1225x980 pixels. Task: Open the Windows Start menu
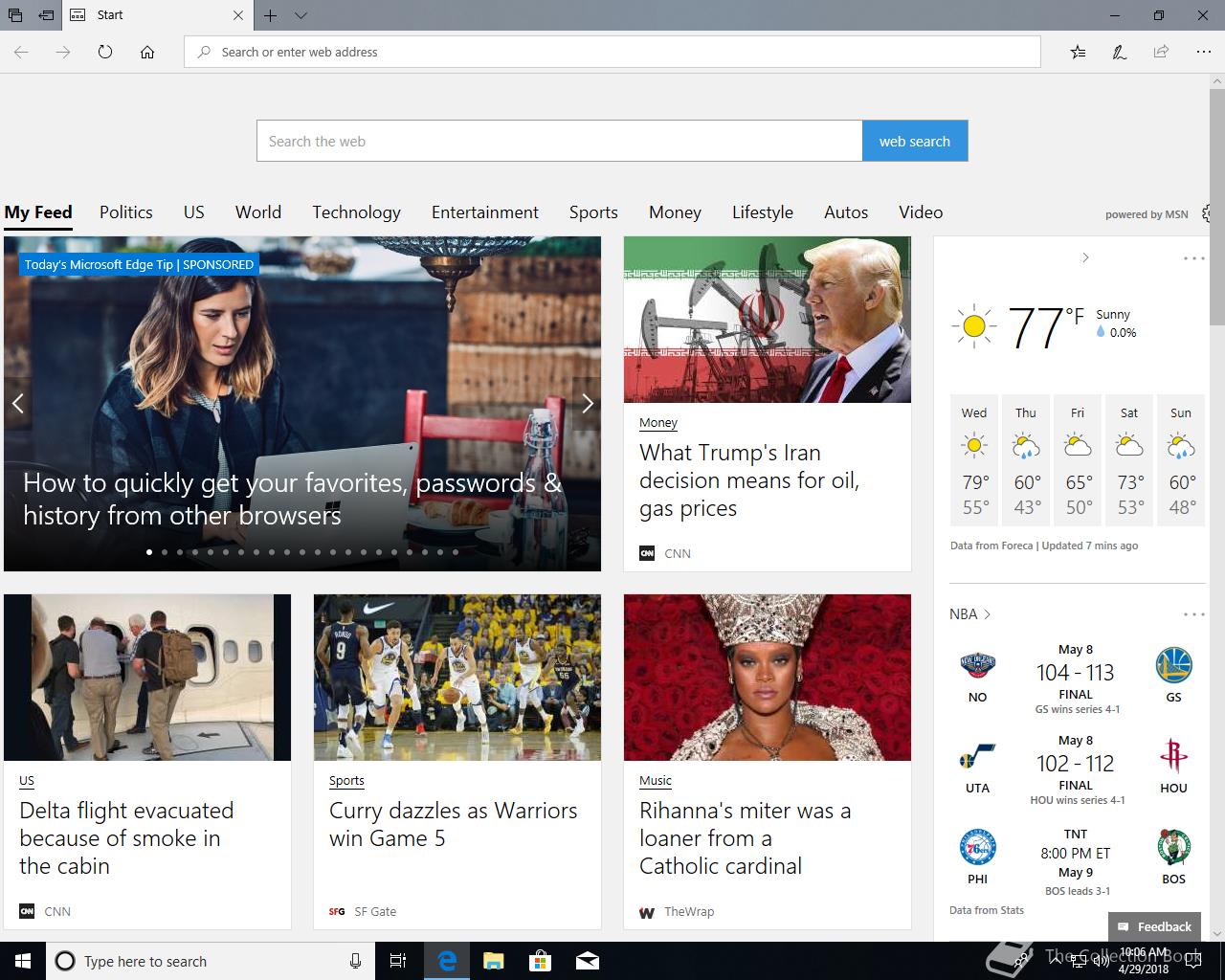[x=23, y=961]
